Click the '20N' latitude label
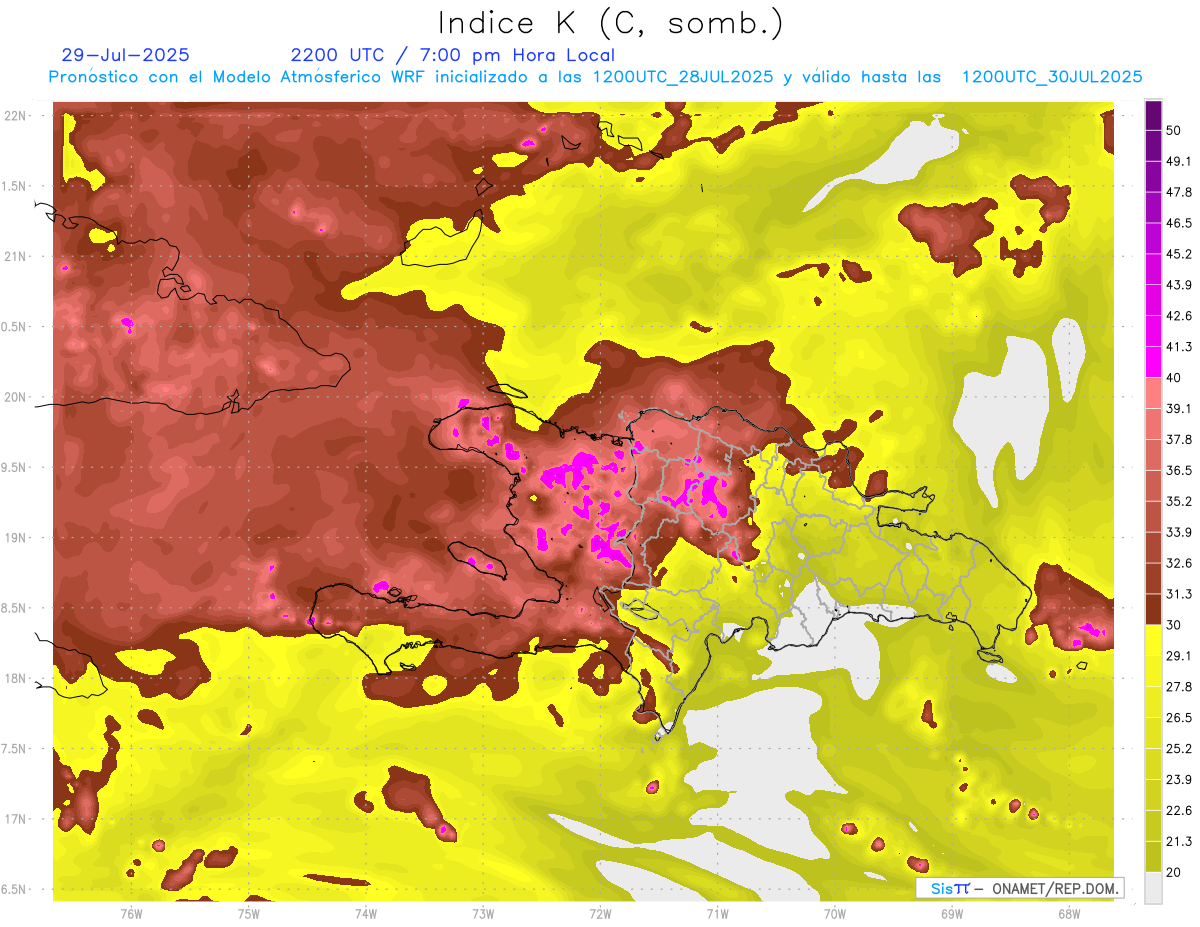The width and height of the screenshot is (1200, 927). [16, 397]
